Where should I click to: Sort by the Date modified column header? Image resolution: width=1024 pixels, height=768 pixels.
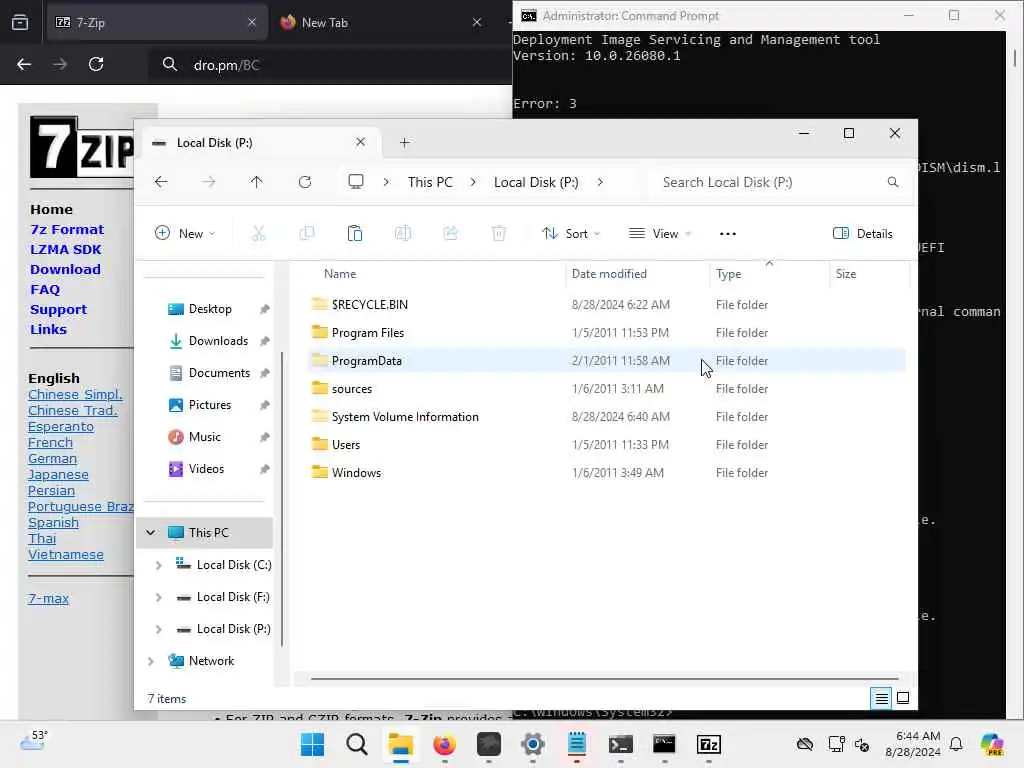(x=609, y=274)
